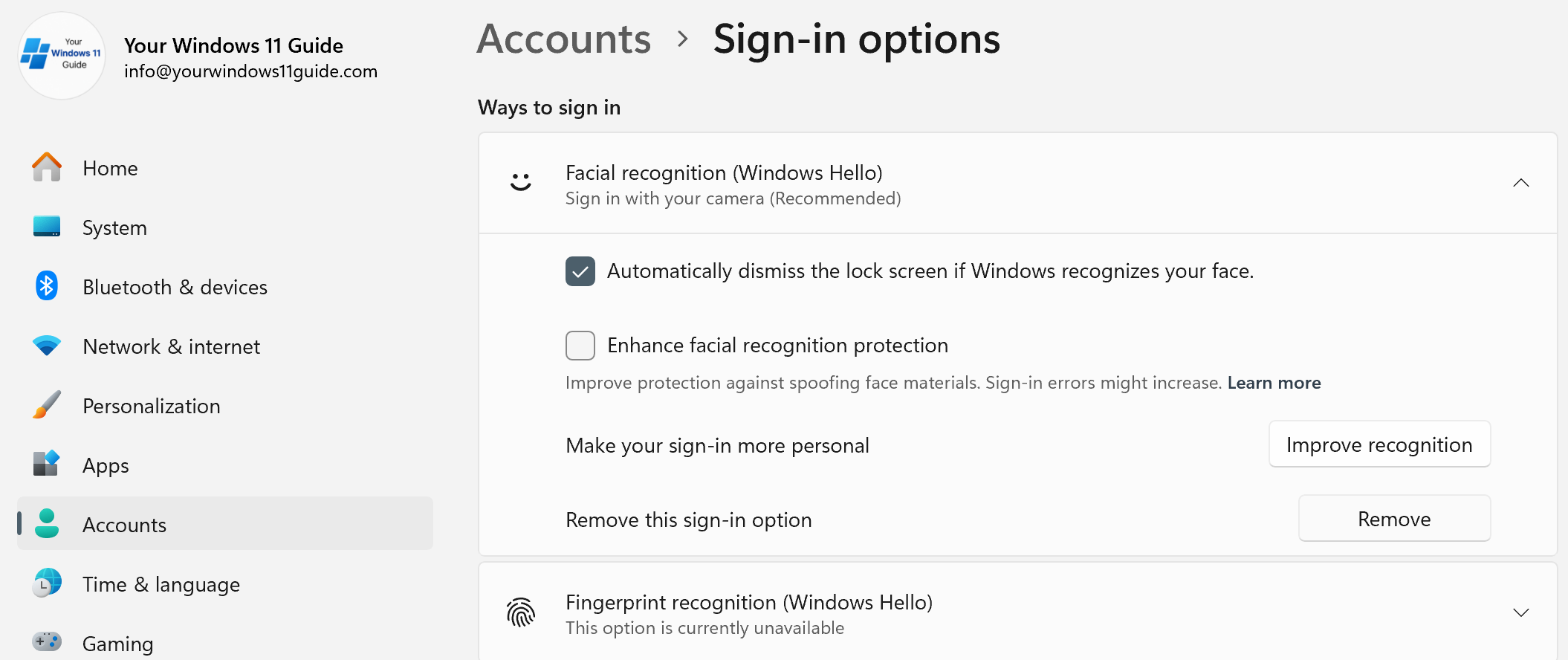
Task: Navigate to System settings
Action: click(114, 227)
